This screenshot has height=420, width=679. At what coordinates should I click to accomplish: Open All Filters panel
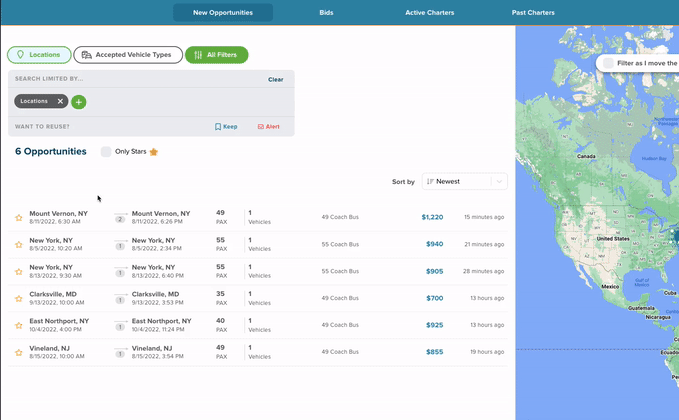point(217,55)
